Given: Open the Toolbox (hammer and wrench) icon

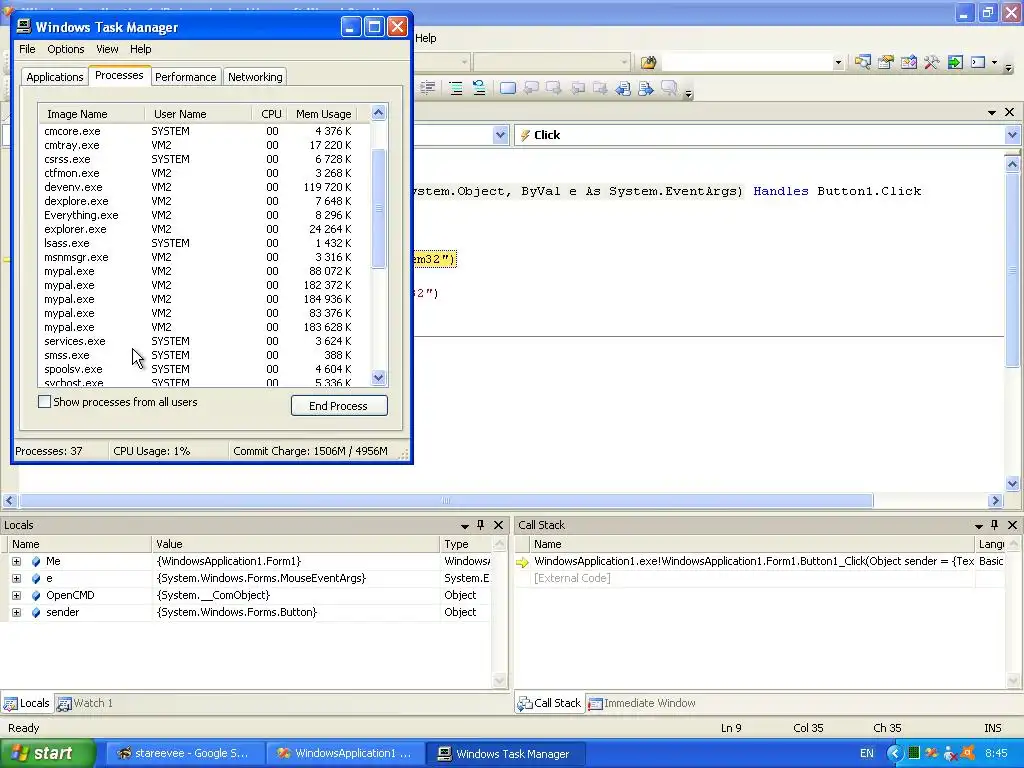Looking at the screenshot, I should click(x=932, y=62).
